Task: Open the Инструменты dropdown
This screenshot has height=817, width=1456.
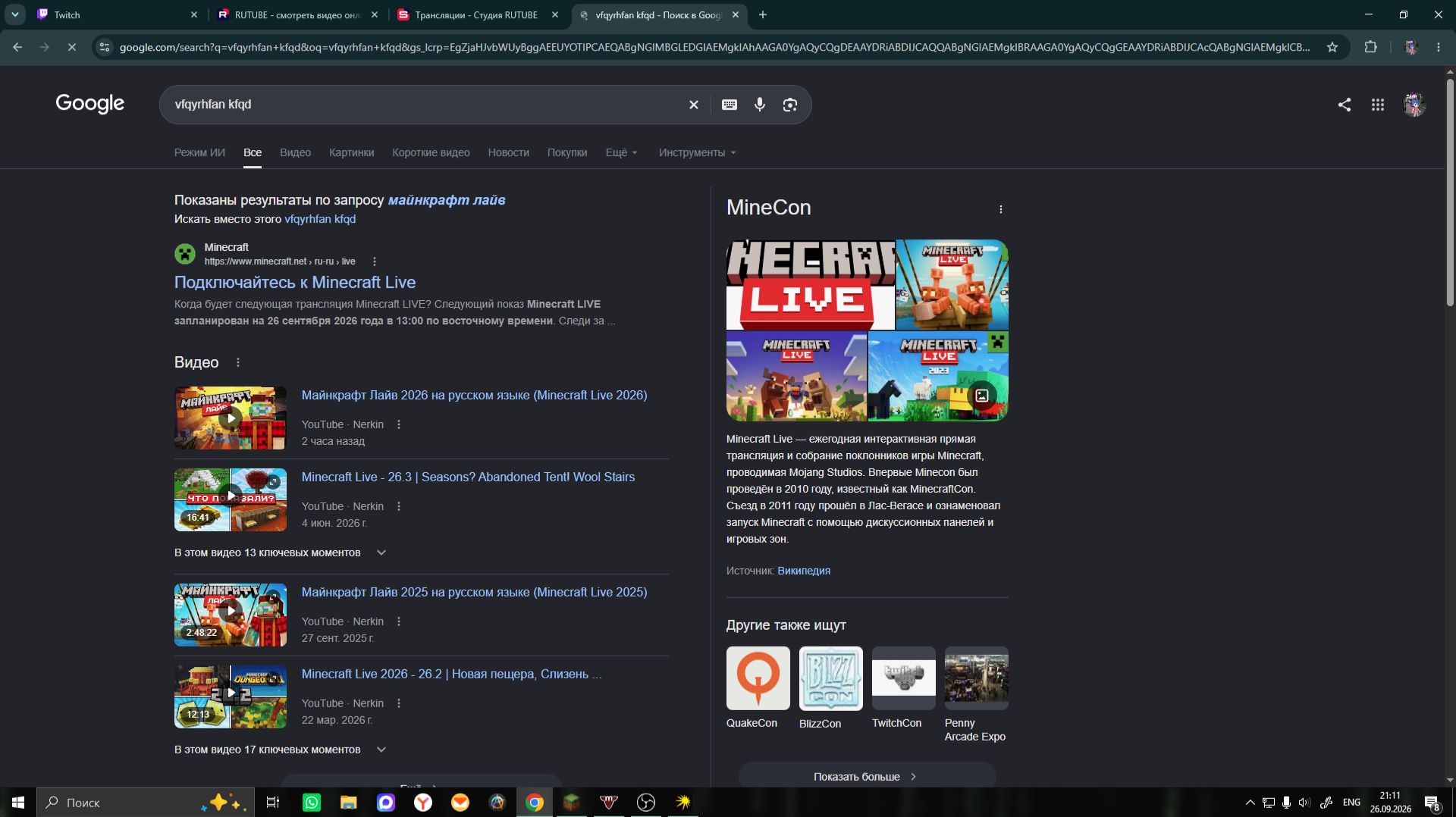Action: coord(697,152)
